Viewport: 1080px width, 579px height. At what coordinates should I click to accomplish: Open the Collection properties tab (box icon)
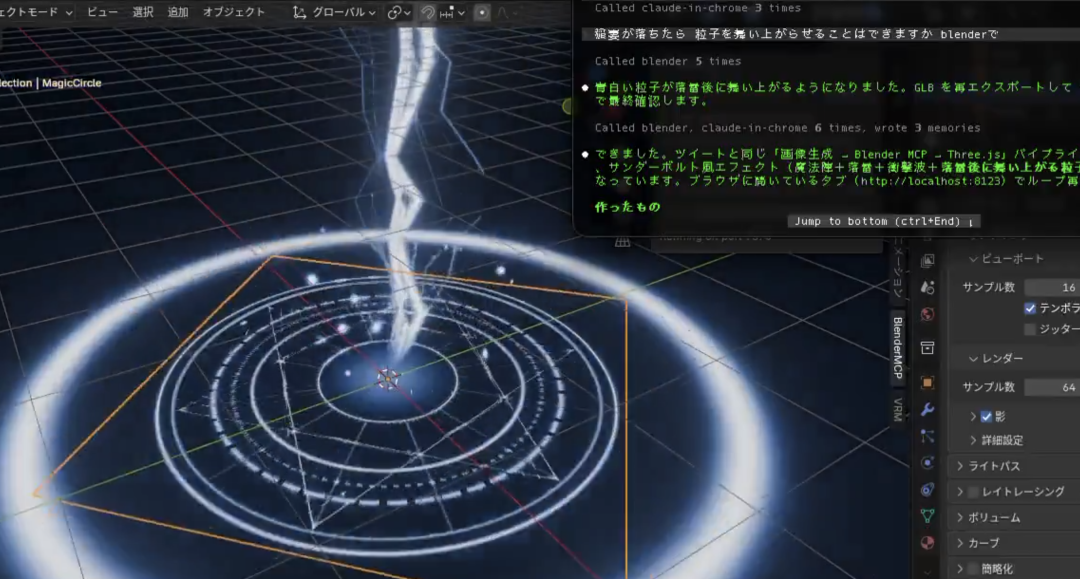pos(928,348)
